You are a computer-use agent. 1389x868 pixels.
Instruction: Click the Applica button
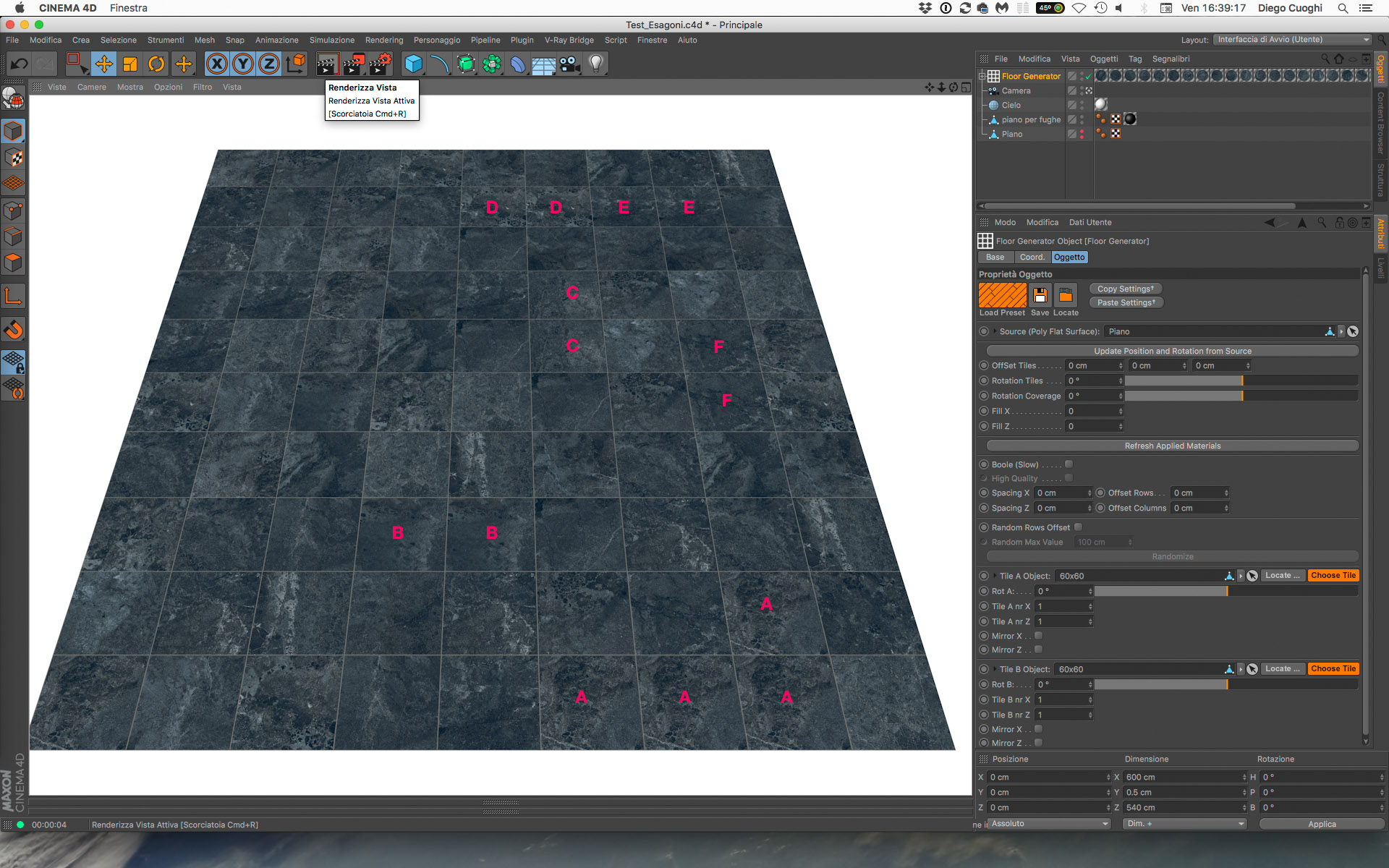(x=1321, y=824)
